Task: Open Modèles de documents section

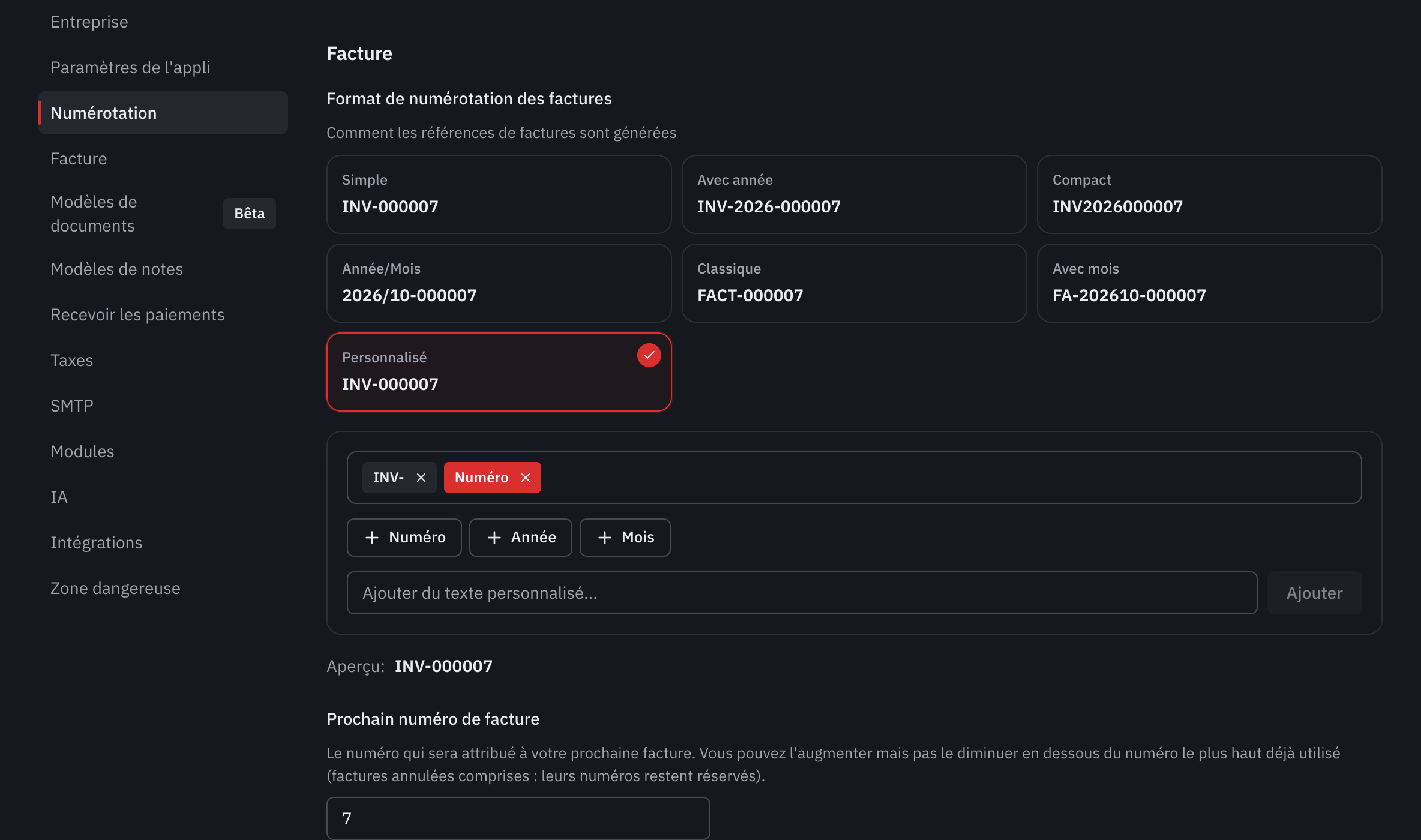Action: point(163,214)
